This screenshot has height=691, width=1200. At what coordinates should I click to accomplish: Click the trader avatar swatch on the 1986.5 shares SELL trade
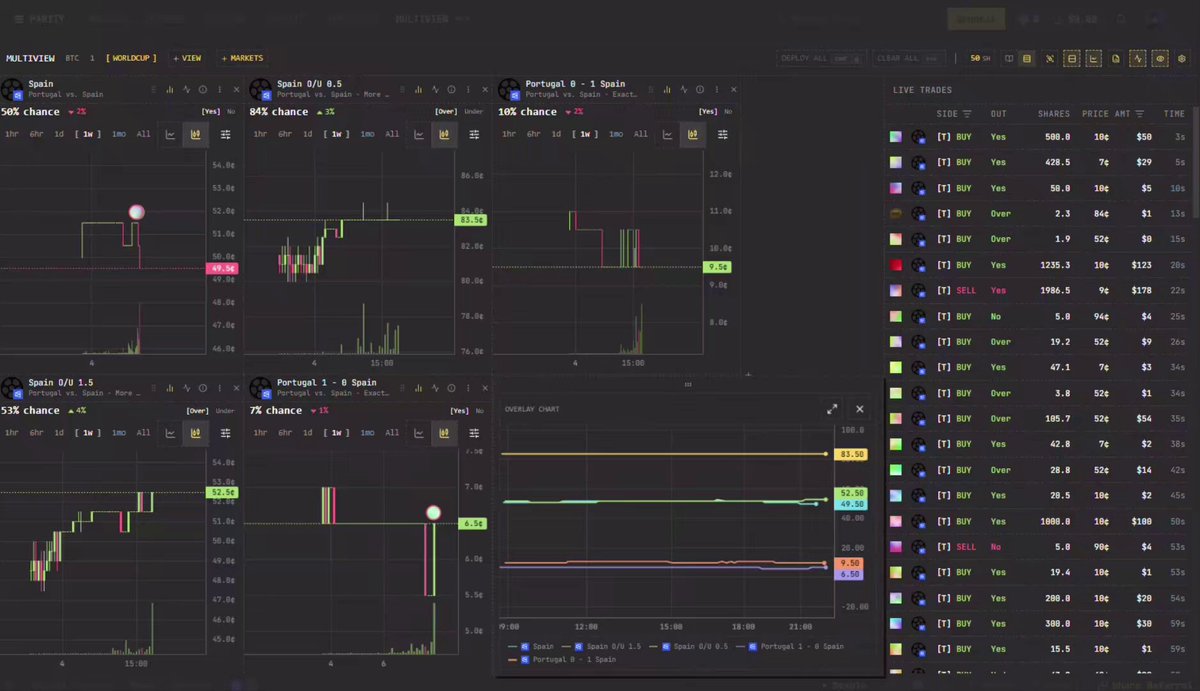click(x=896, y=290)
